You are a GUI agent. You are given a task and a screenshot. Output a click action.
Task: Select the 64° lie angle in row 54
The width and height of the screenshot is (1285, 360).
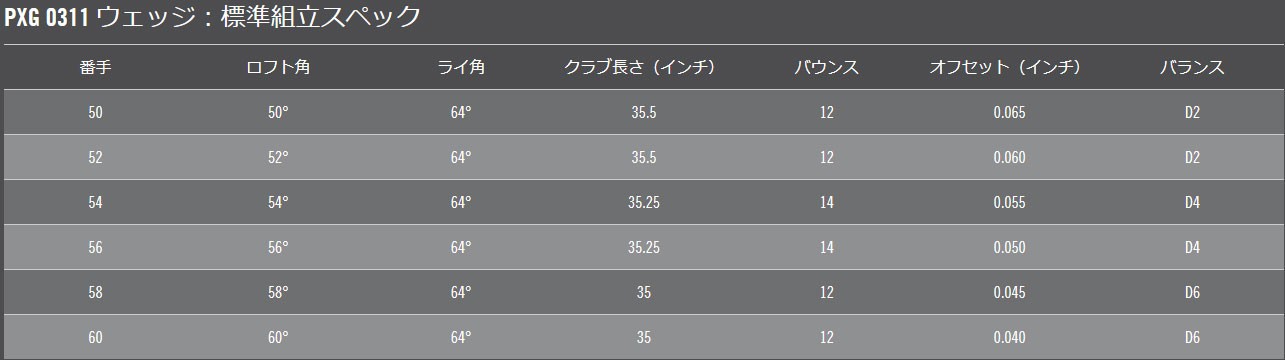[461, 203]
